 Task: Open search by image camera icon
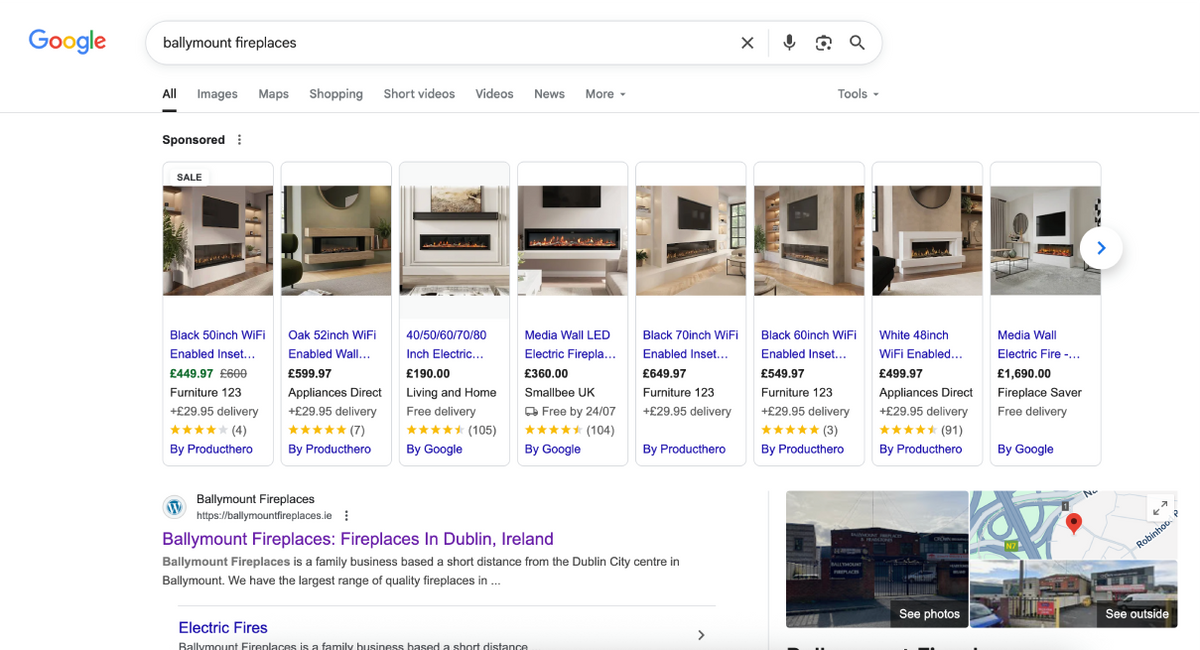(x=823, y=43)
